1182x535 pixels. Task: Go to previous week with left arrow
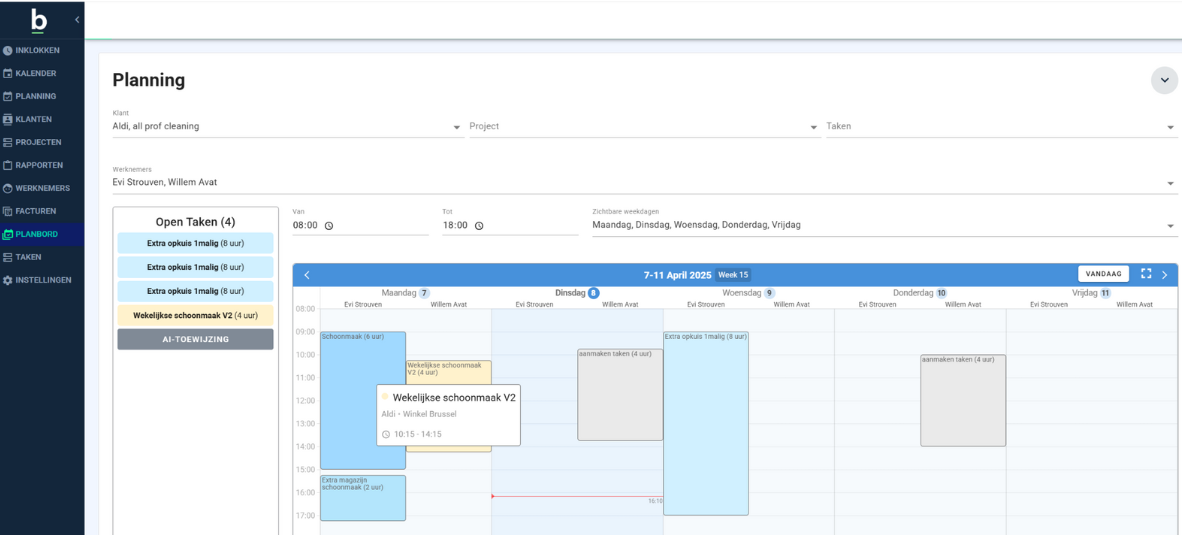307,275
